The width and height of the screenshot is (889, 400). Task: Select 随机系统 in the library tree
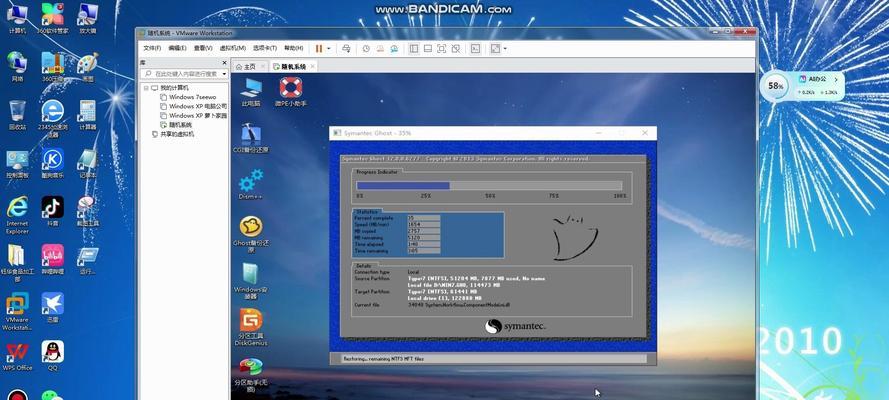tap(176, 124)
